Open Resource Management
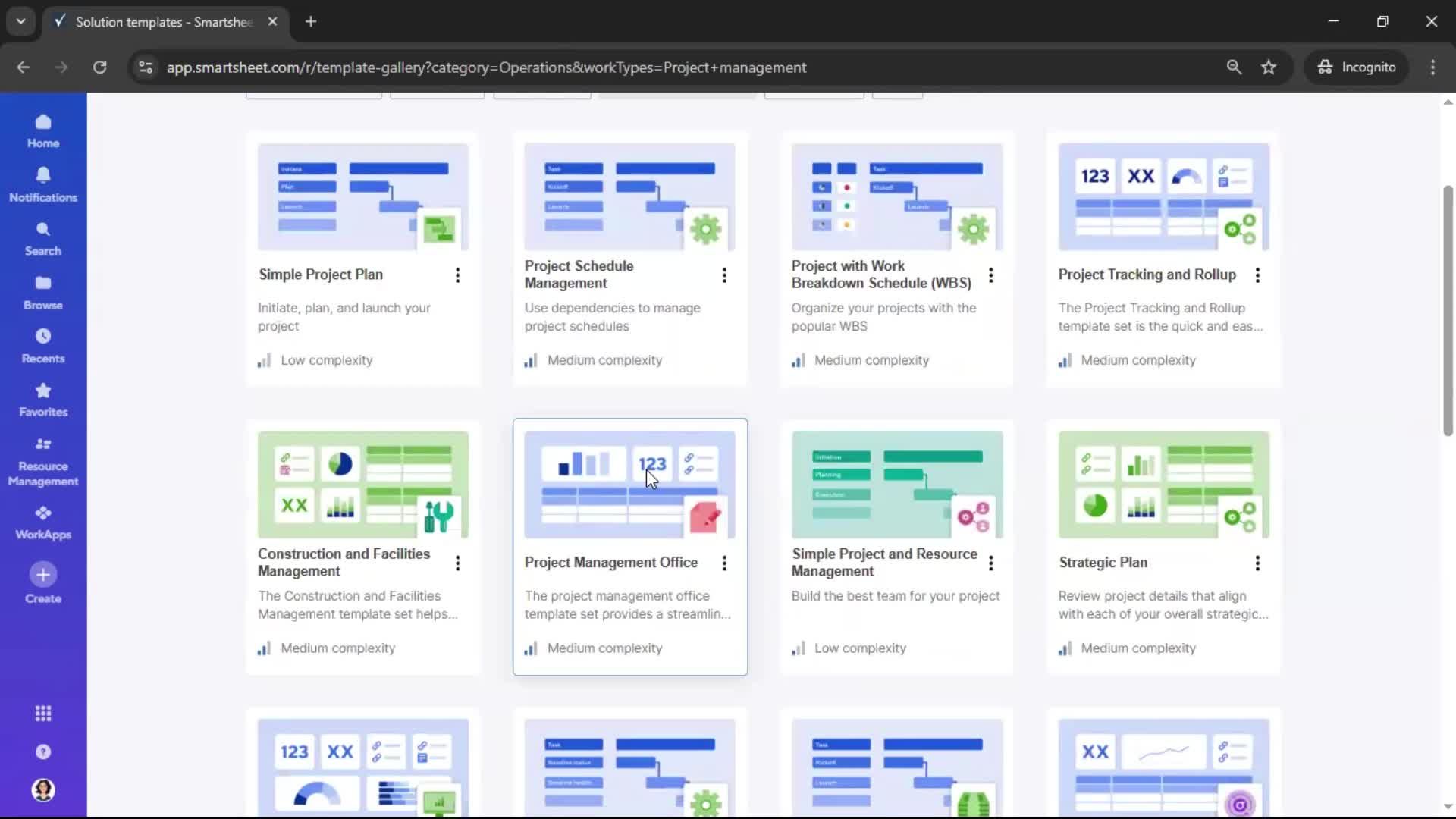The width and height of the screenshot is (1456, 819). point(42,459)
